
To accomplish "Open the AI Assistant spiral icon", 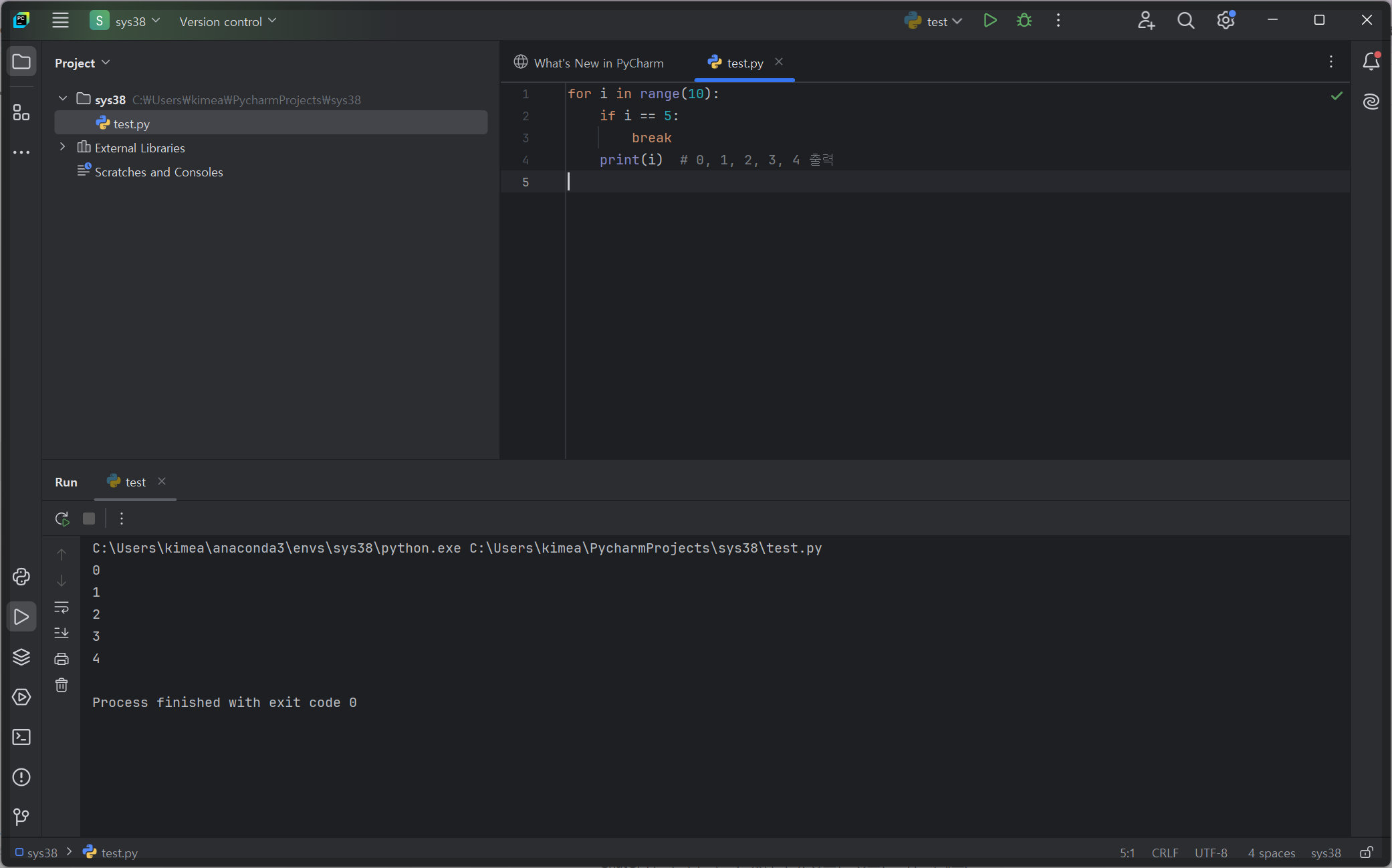I will click(1371, 102).
